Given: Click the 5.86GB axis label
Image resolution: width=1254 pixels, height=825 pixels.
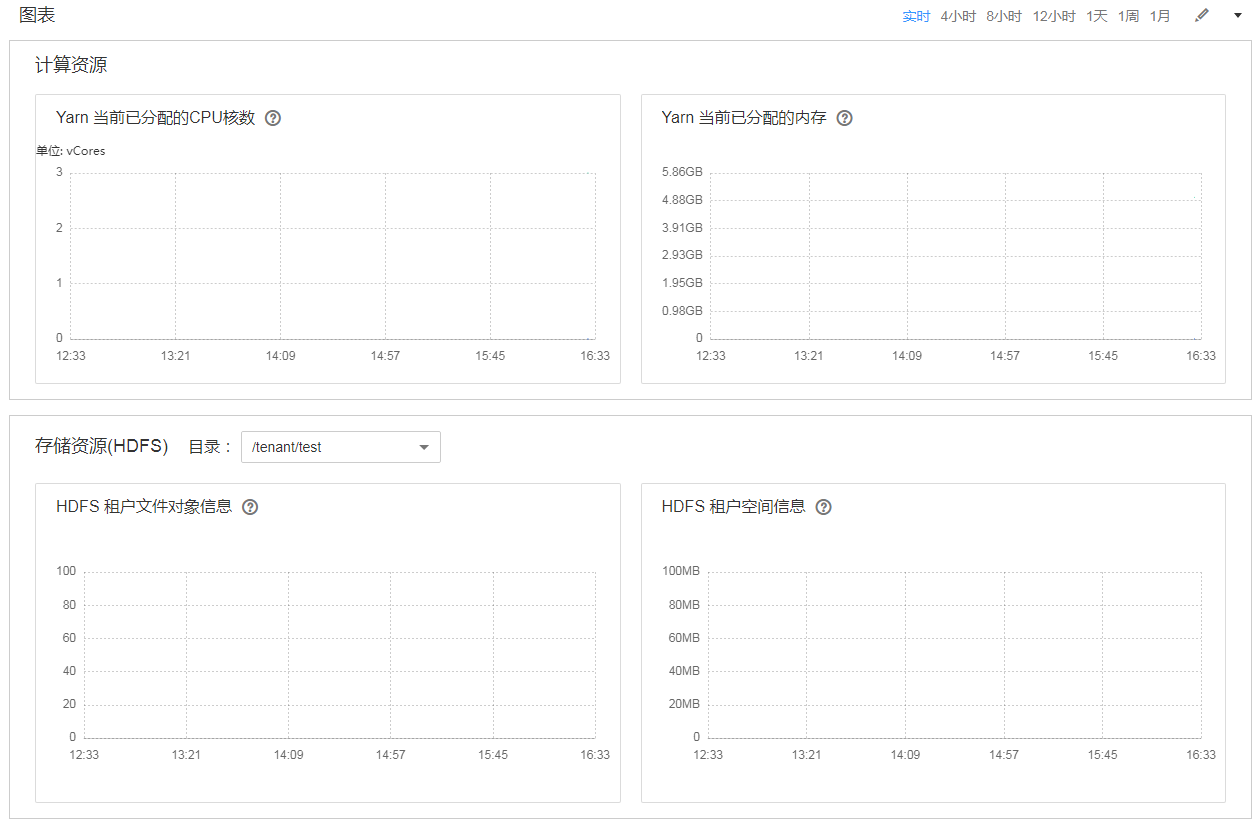Looking at the screenshot, I should [682, 173].
